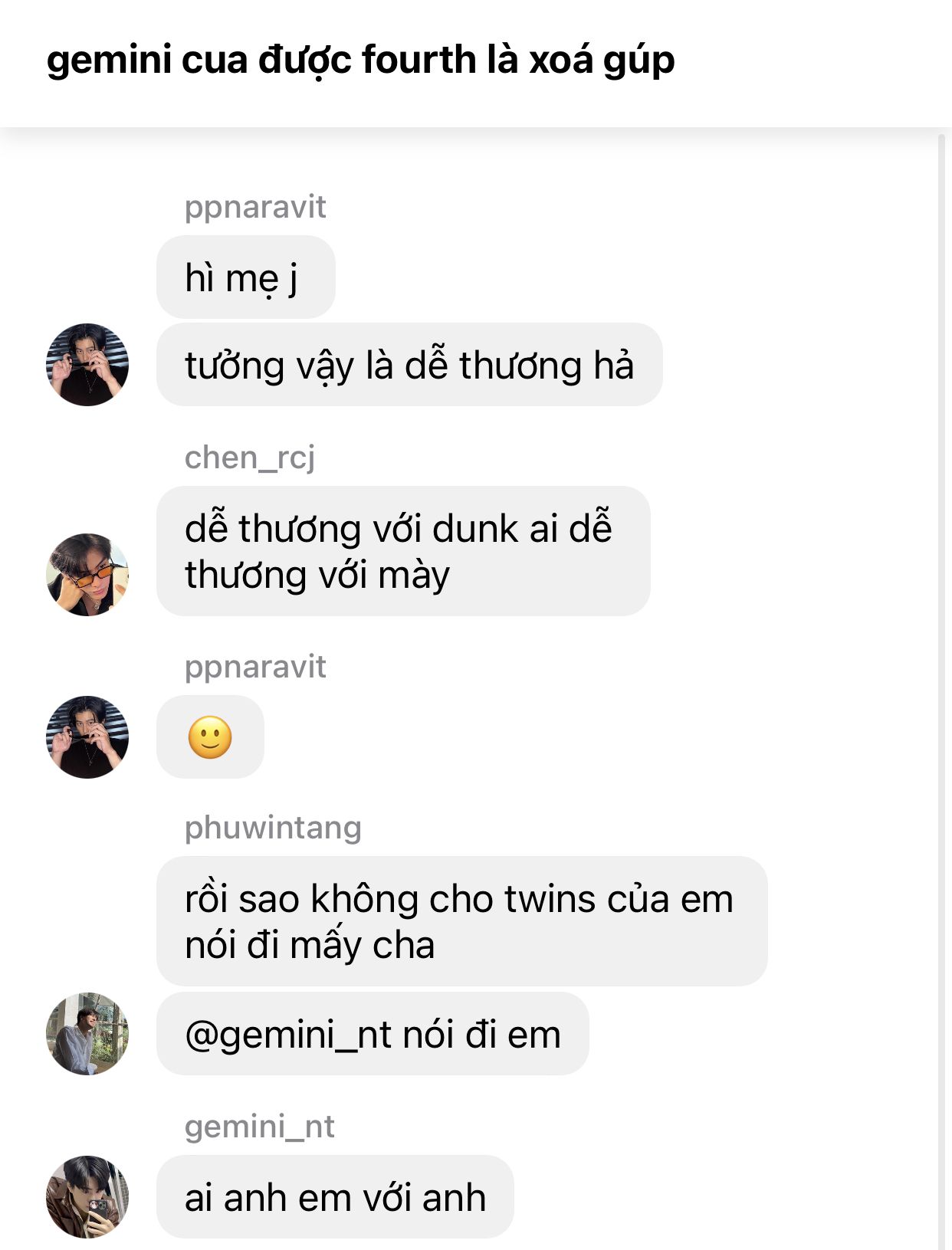Image resolution: width=952 pixels, height=1250 pixels.
Task: Select the "ai anh em với anh" message
Action: tap(335, 1197)
